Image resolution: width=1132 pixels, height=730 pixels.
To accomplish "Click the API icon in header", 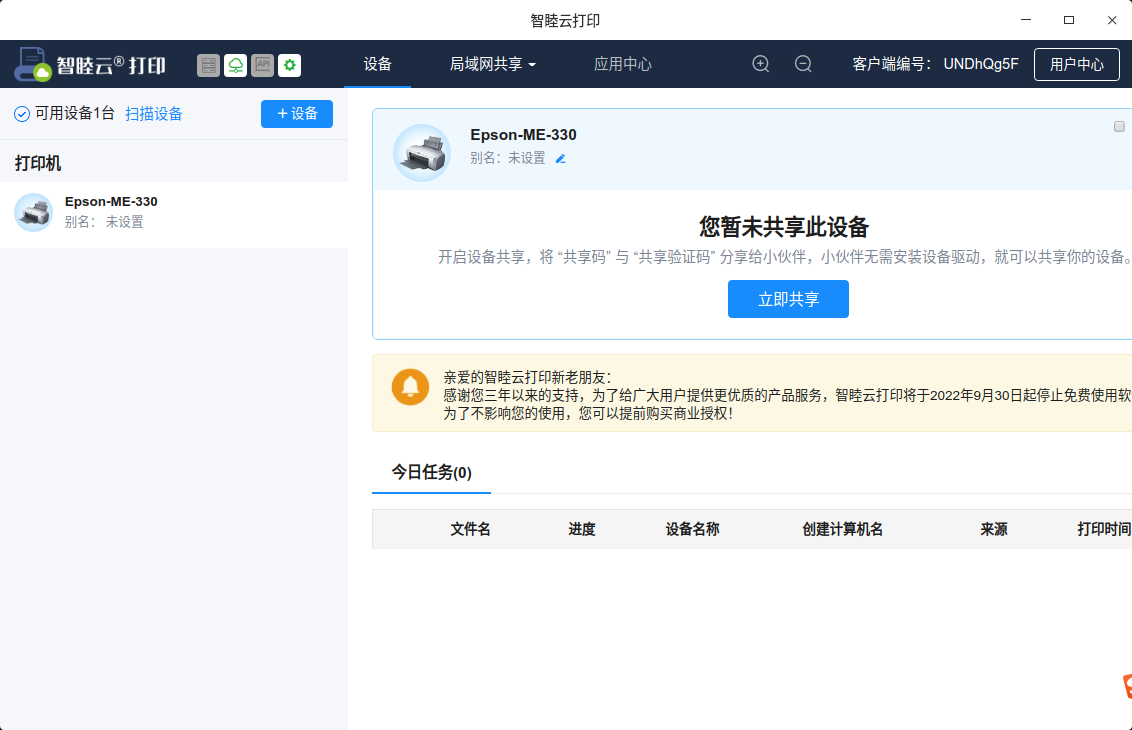I will pyautogui.click(x=262, y=65).
